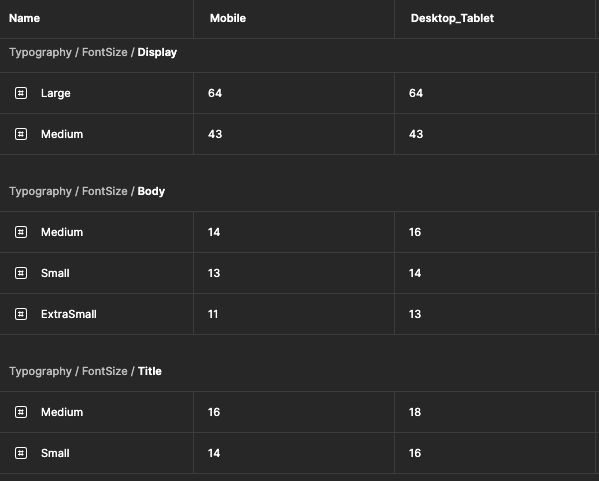Click number icon of Body Small variable
Image resolution: width=599 pixels, height=481 pixels.
coord(21,273)
